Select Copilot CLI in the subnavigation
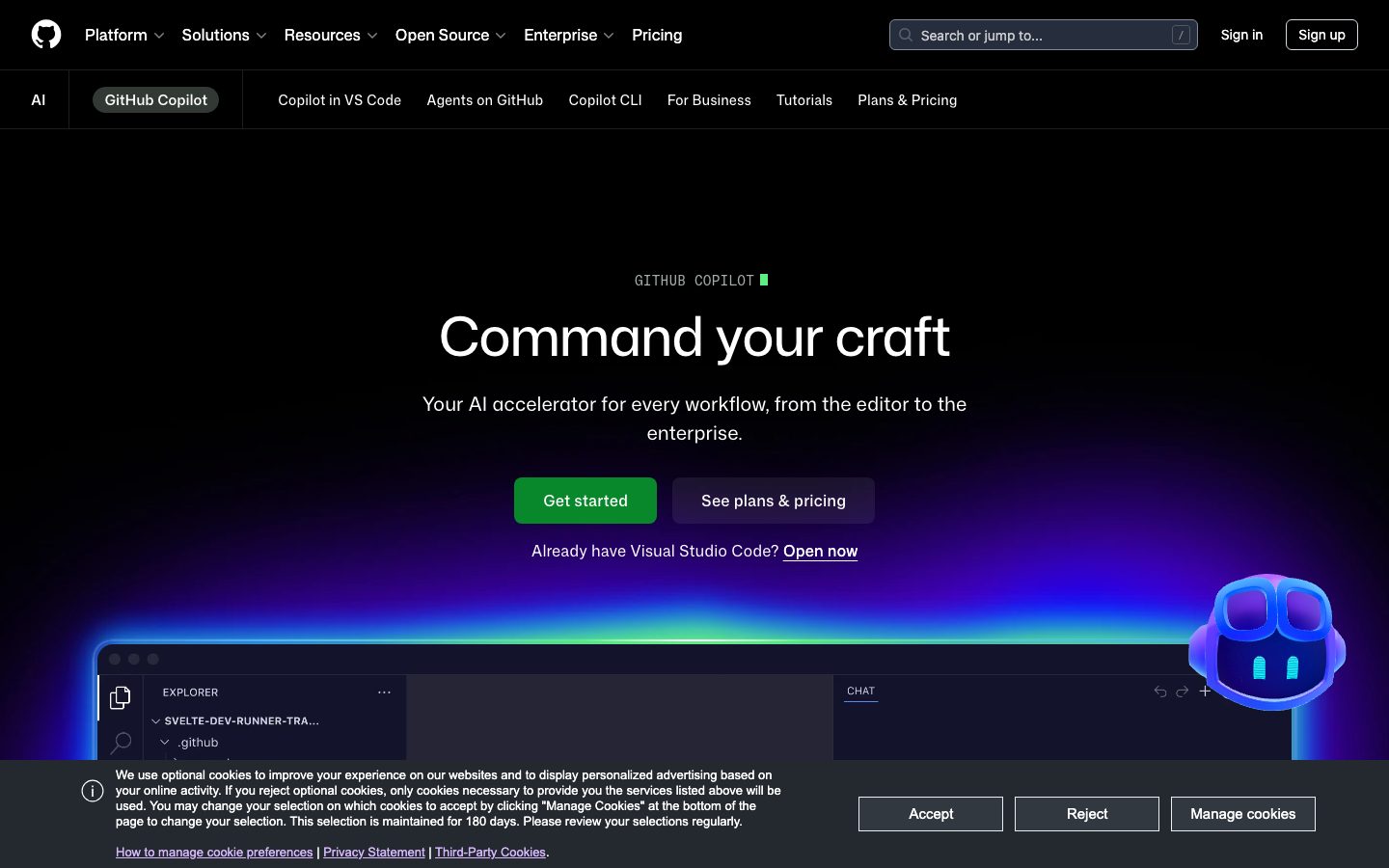 pyautogui.click(x=605, y=99)
